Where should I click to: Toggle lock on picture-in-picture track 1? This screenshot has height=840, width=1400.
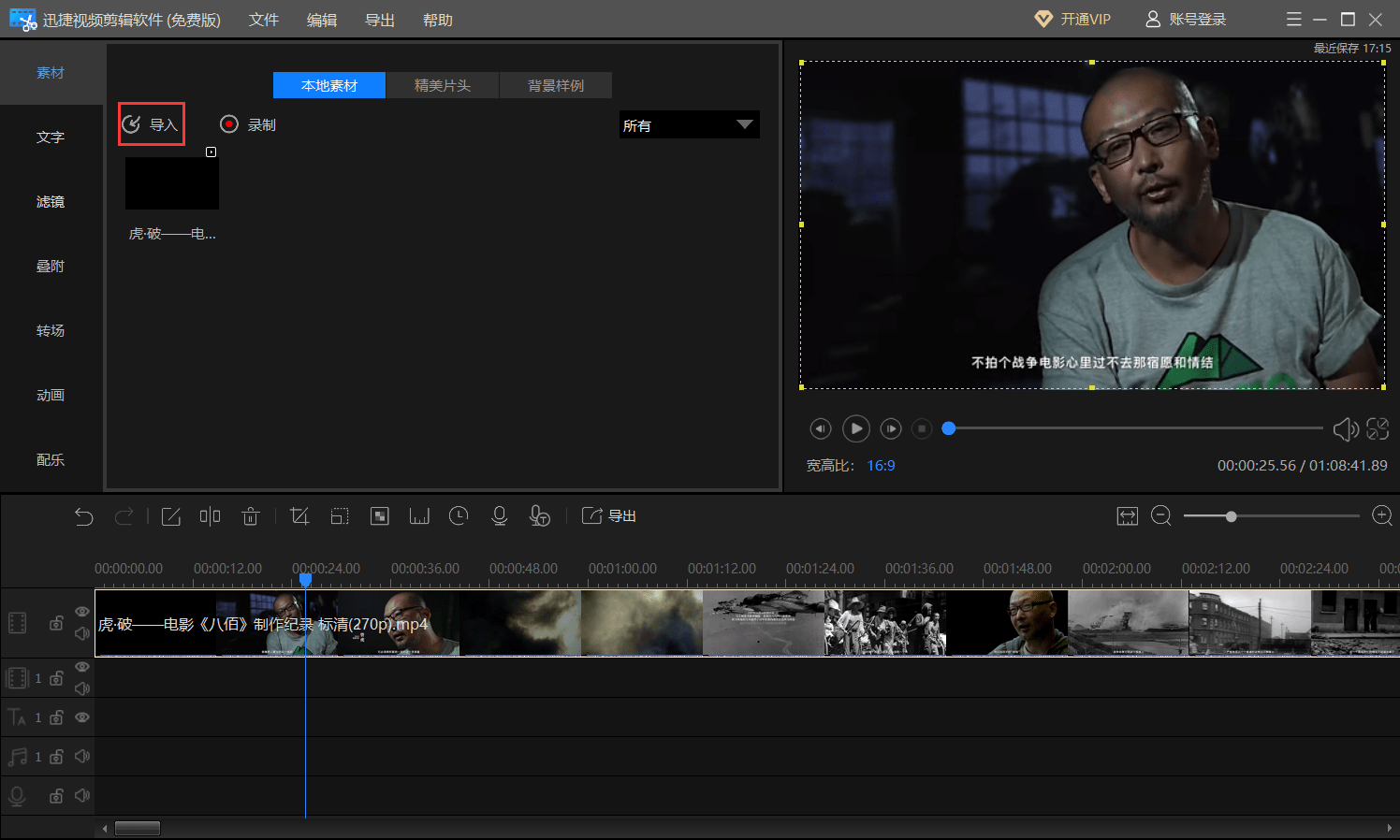(56, 678)
